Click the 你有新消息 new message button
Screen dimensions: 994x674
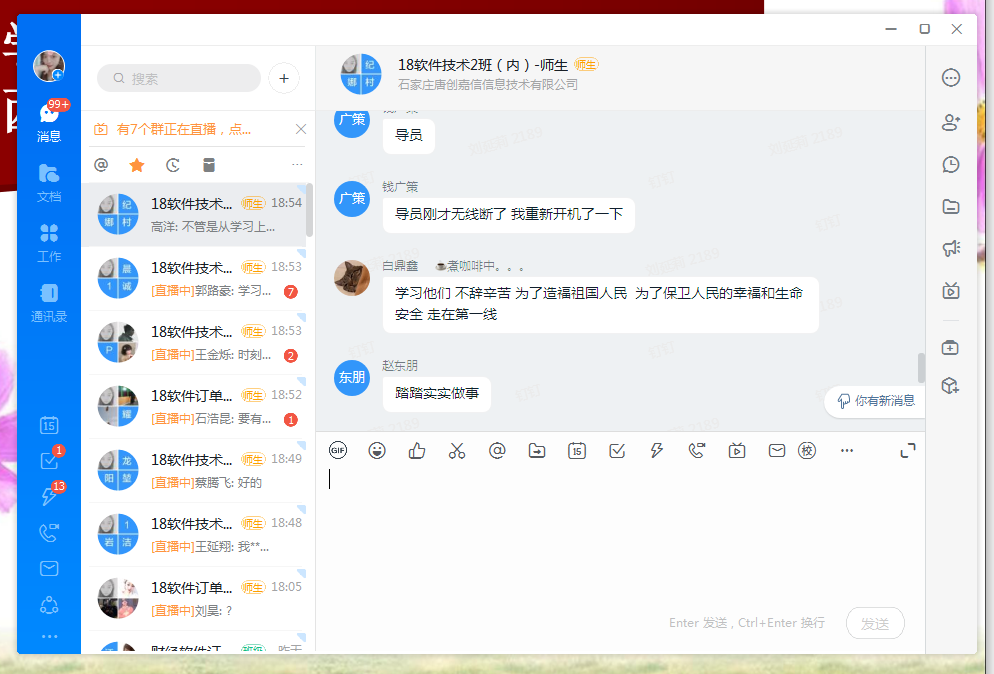pyautogui.click(x=875, y=400)
